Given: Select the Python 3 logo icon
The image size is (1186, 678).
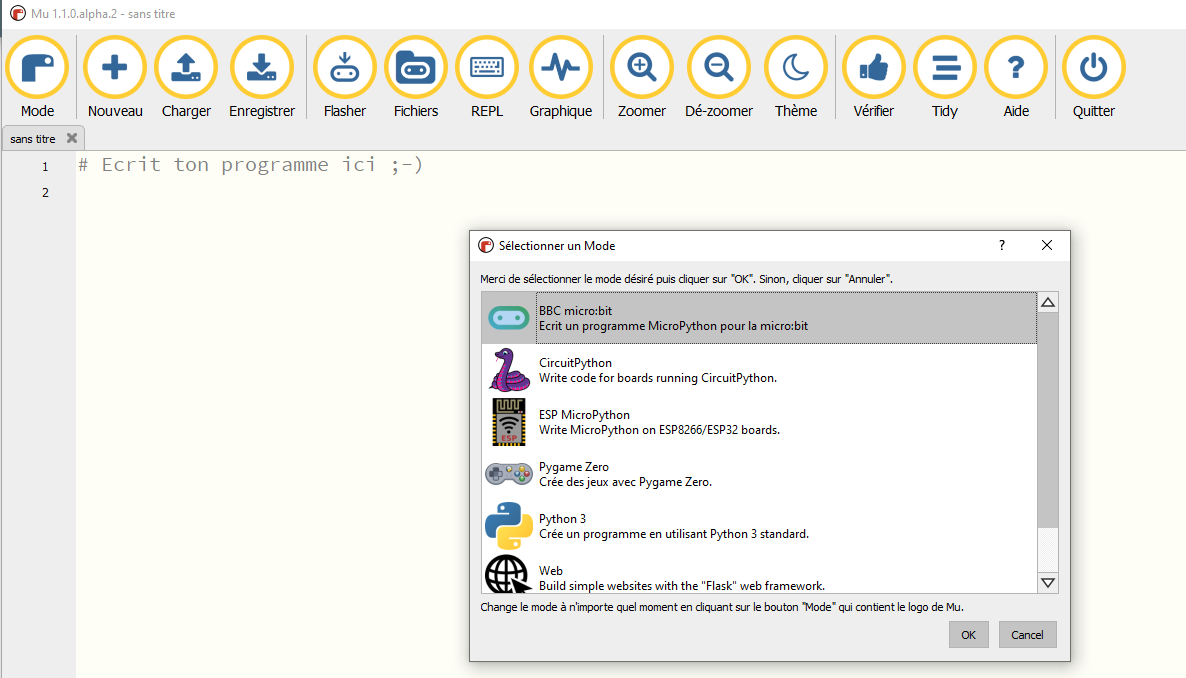Looking at the screenshot, I should pos(509,526).
